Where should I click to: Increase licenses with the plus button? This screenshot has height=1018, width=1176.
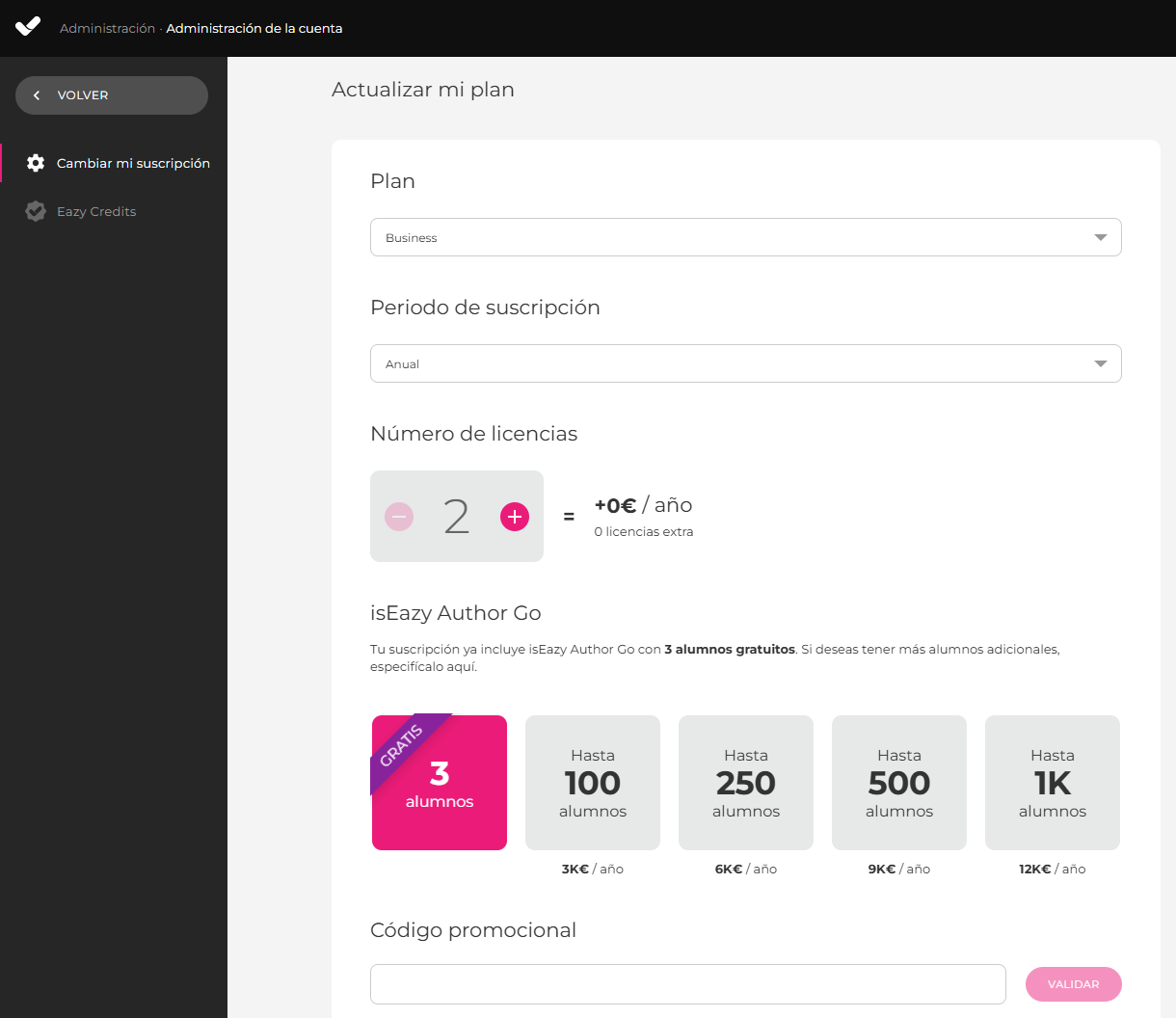(x=515, y=517)
